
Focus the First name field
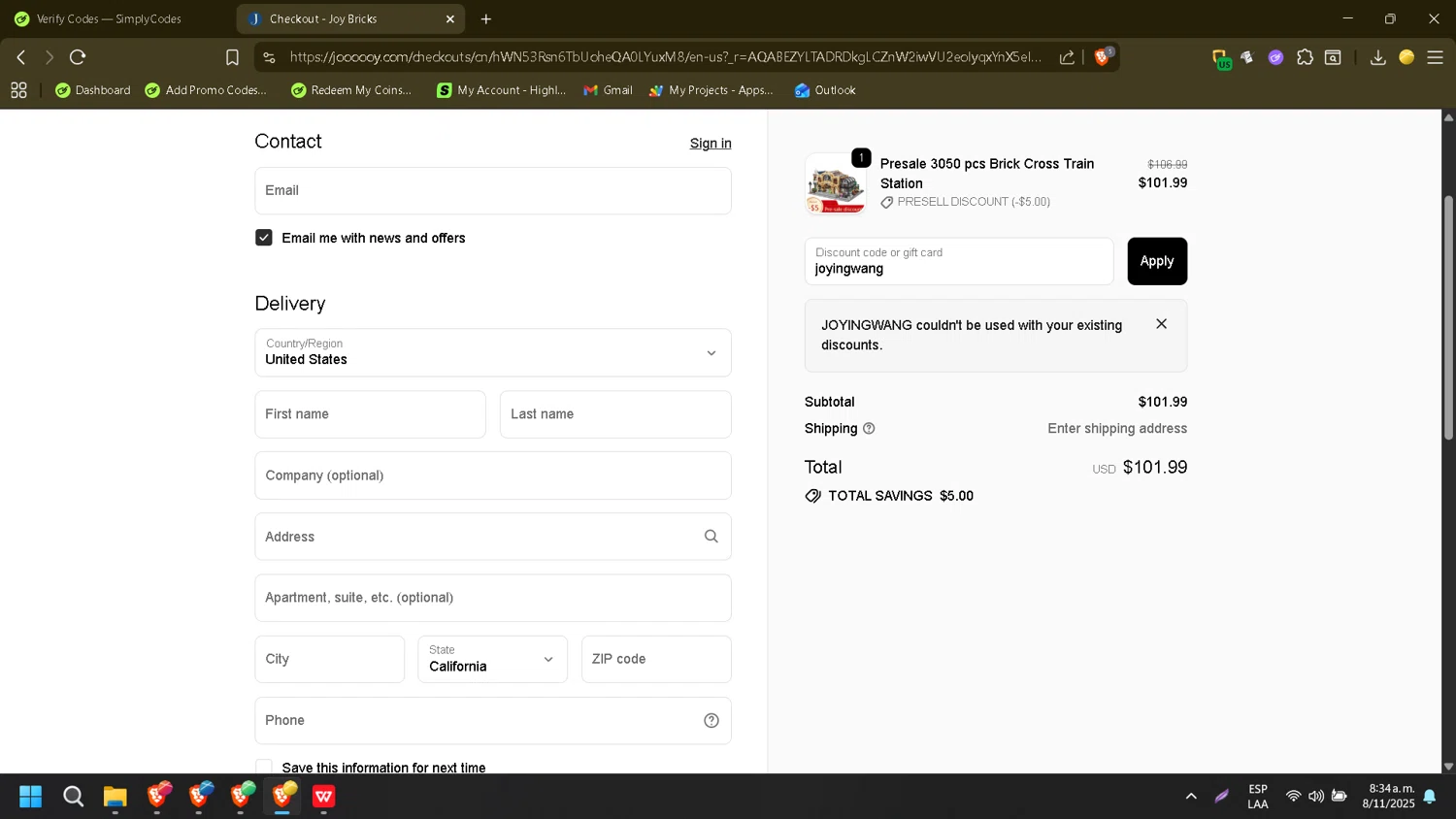370,414
